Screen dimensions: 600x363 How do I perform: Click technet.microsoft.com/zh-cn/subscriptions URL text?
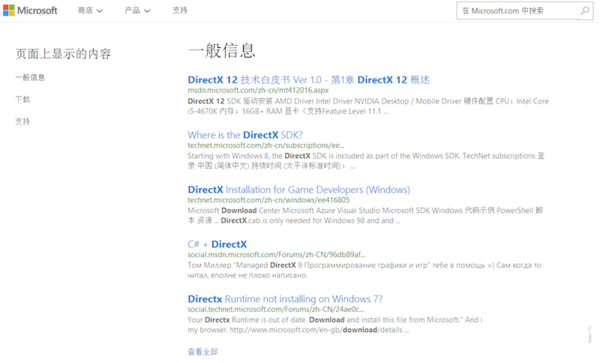[x=266, y=145]
